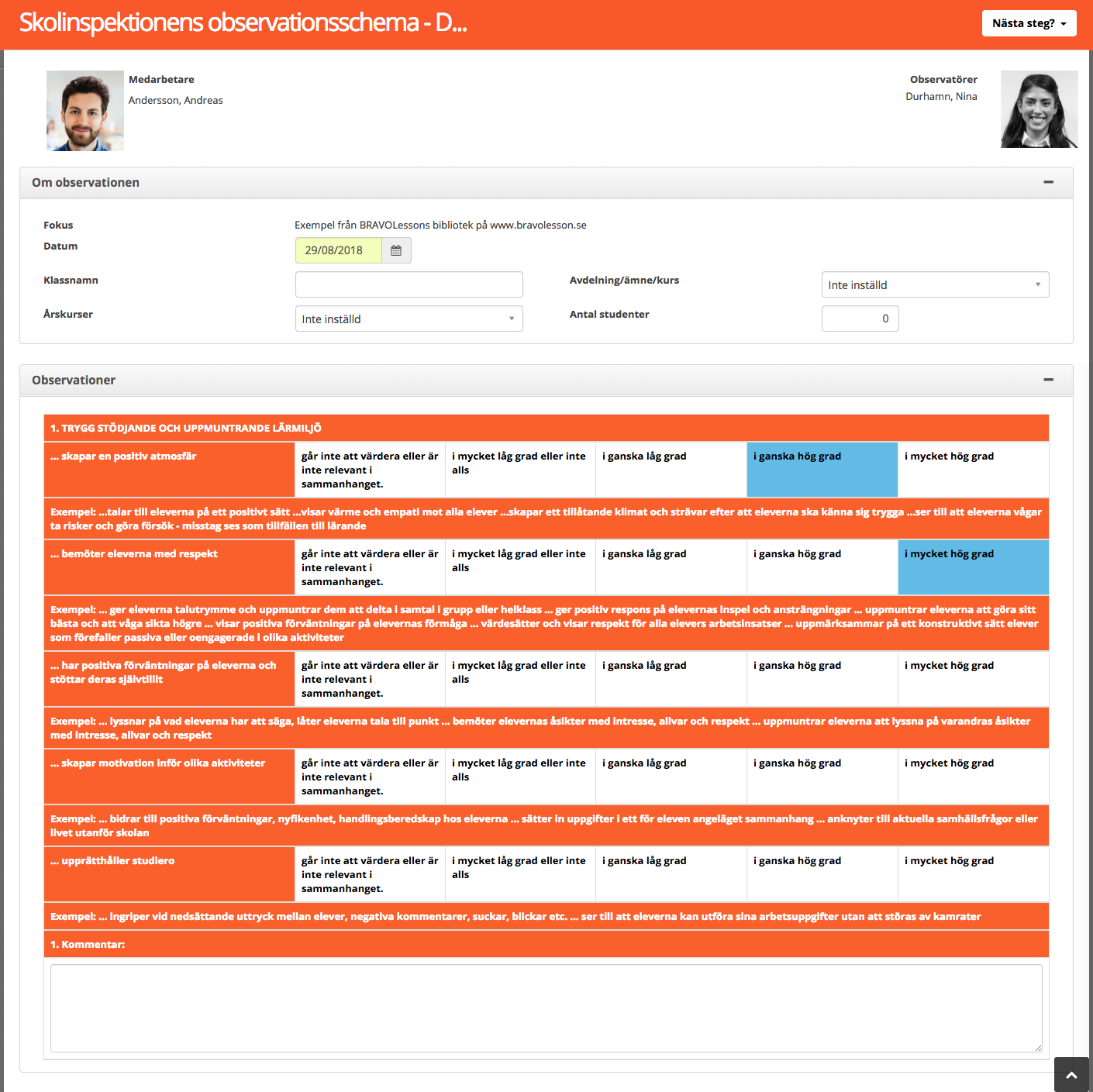Open the Nästa steg? dropdown
1093x1092 pixels.
click(x=1029, y=23)
